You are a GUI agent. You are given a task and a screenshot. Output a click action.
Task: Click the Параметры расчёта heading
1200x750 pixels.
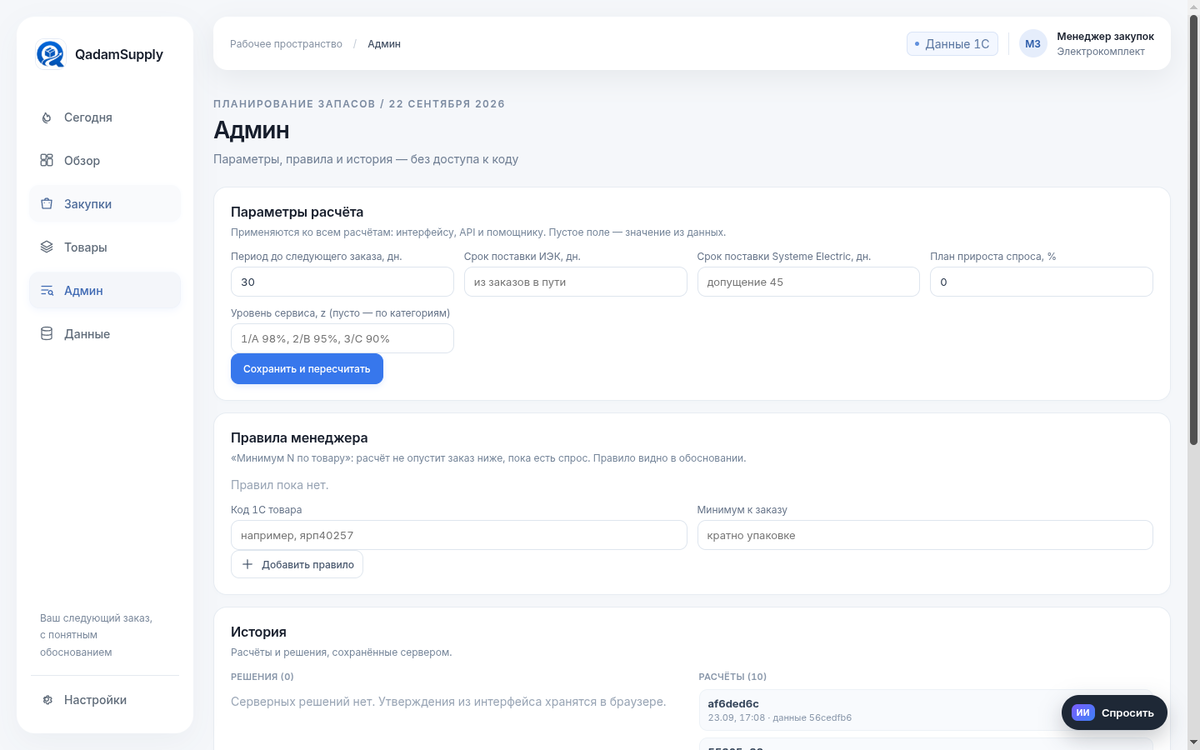(x=297, y=212)
